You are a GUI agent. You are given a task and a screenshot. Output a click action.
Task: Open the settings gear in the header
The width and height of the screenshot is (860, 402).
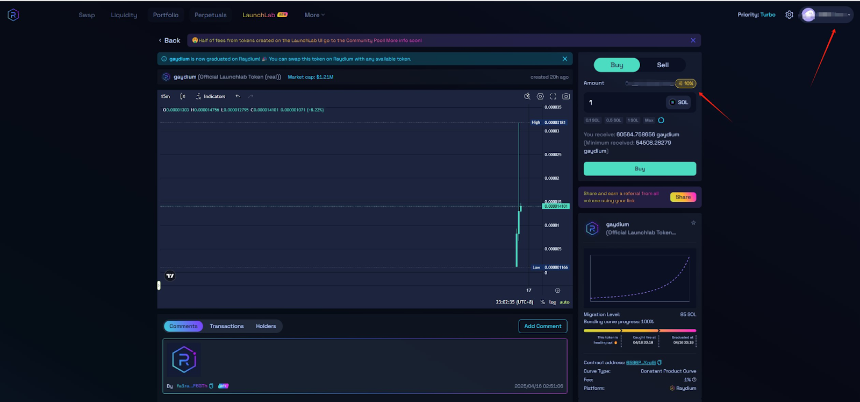click(x=789, y=15)
